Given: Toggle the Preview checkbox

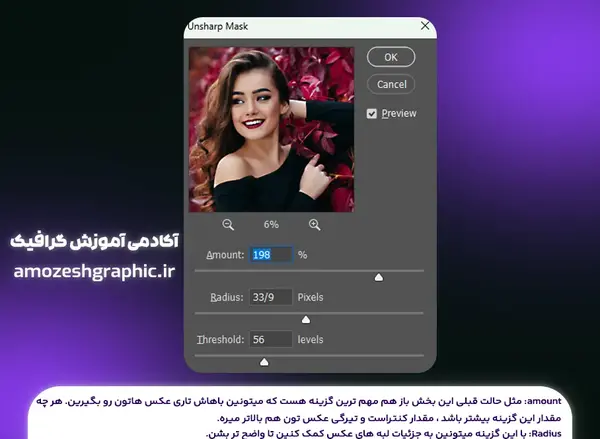Looking at the screenshot, I should (x=372, y=114).
